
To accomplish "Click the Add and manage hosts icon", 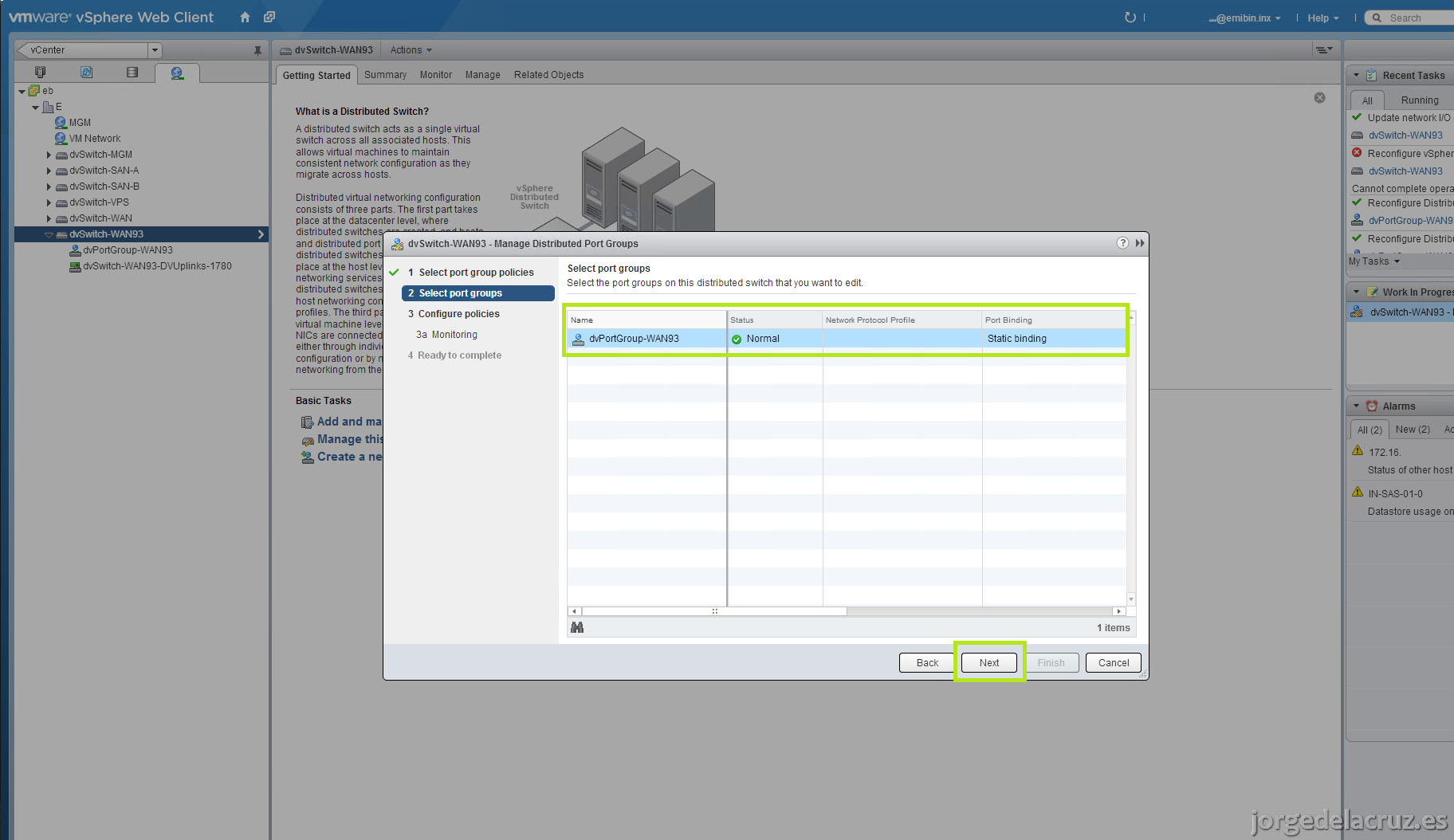I will click(x=307, y=422).
